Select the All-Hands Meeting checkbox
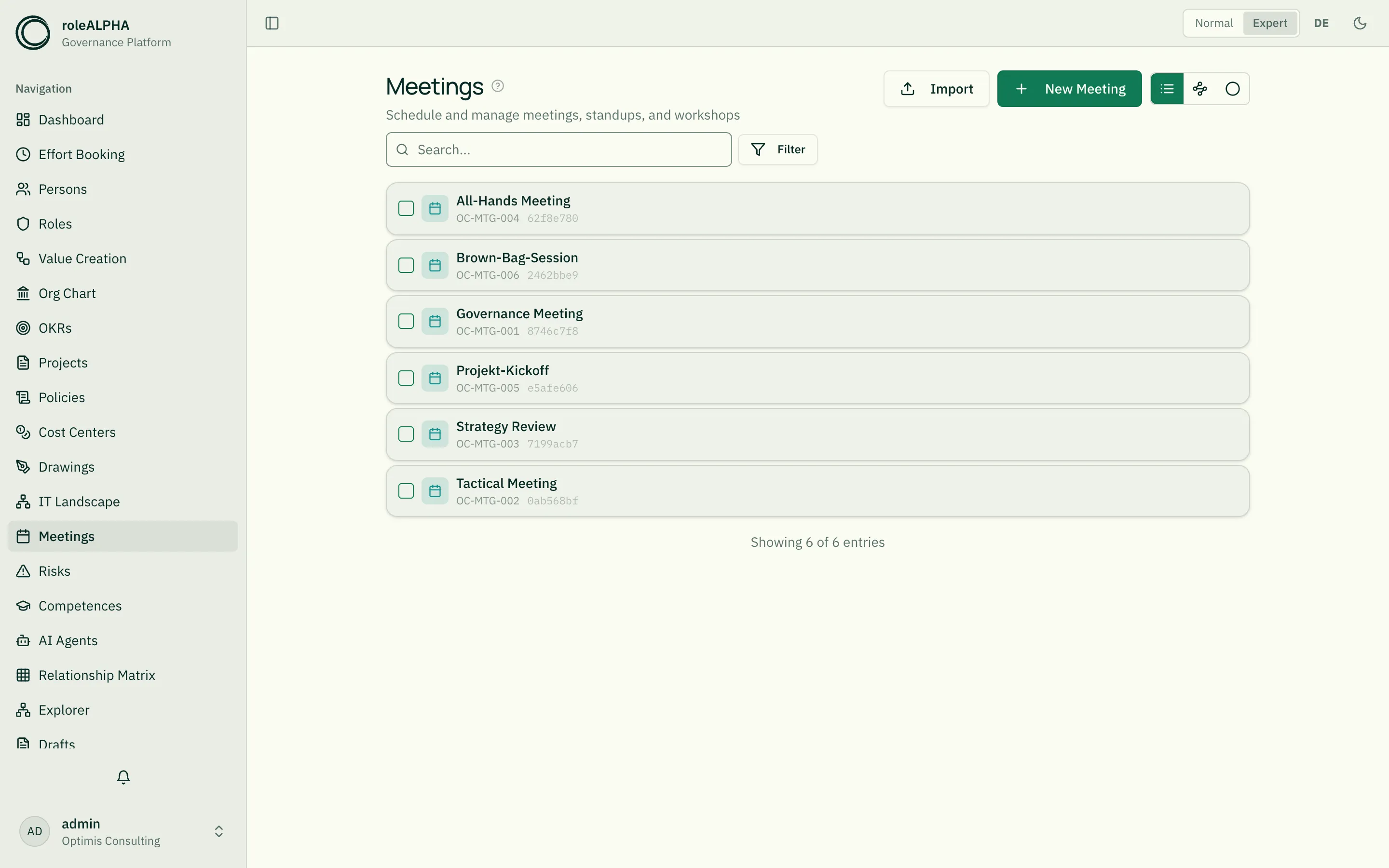This screenshot has height=868, width=1389. pos(406,208)
